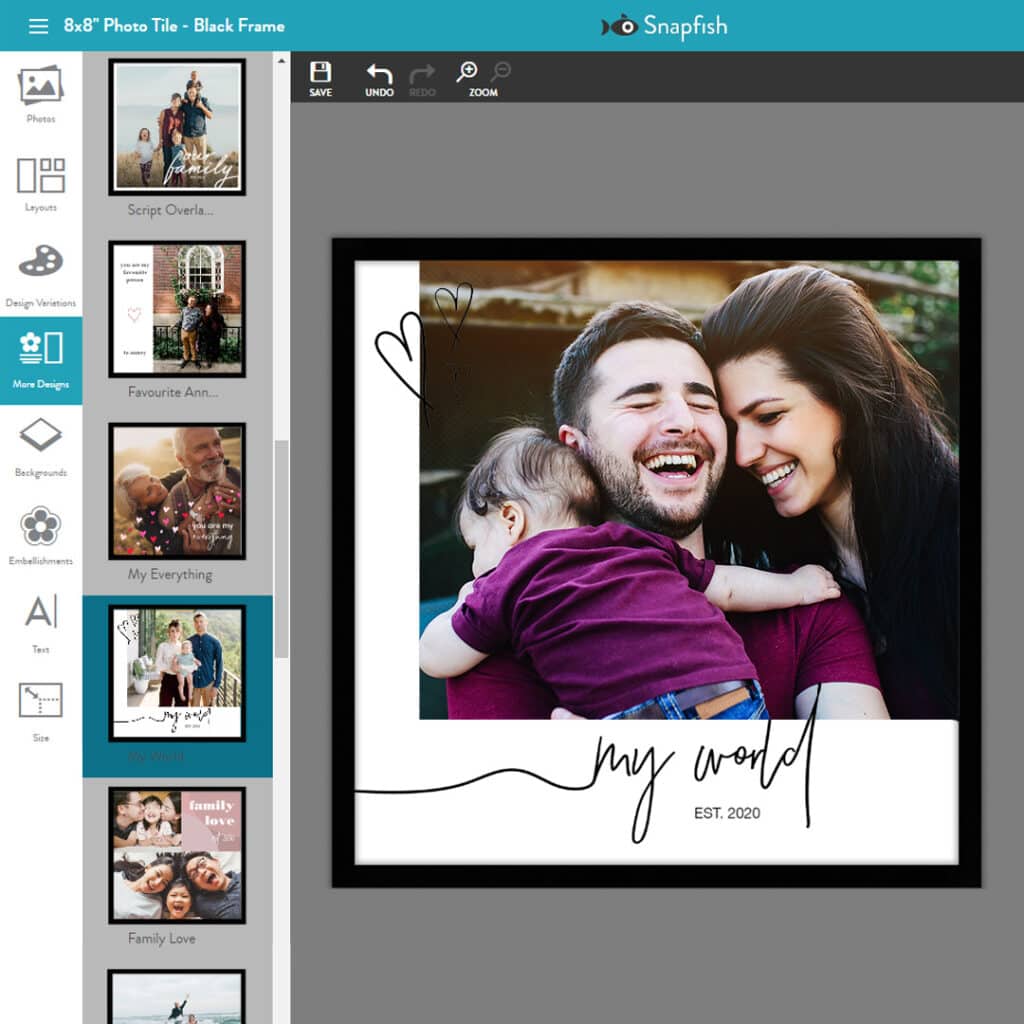1024x1024 pixels.
Task: Click the EST. 2020 text on canvas
Action: click(x=727, y=814)
